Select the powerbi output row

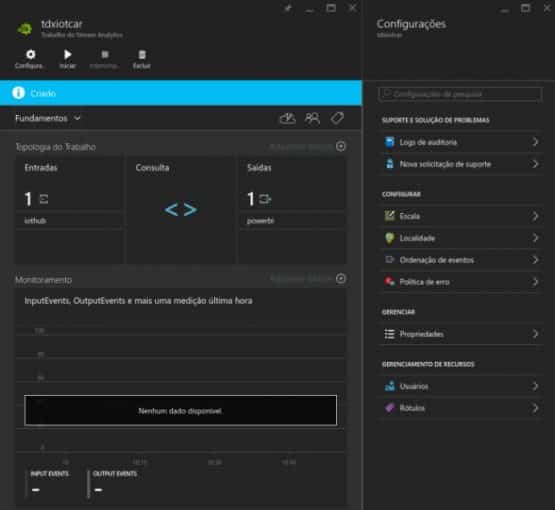(x=292, y=220)
